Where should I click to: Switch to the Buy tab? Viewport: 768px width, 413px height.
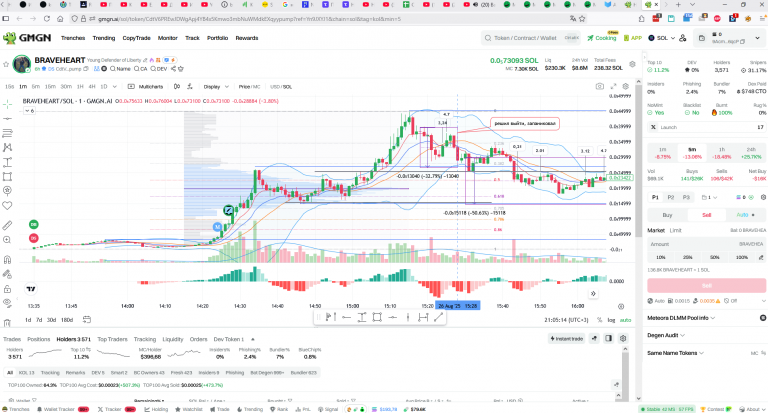pyautogui.click(x=667, y=215)
